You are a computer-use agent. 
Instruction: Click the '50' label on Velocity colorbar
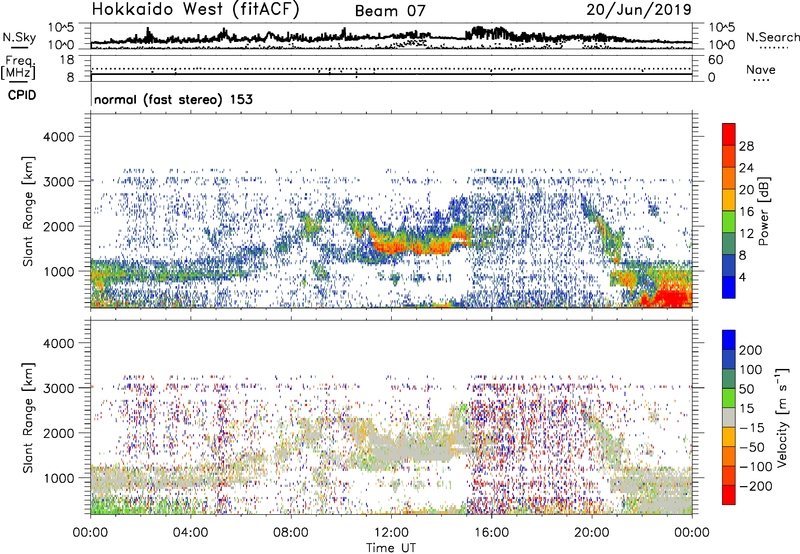tap(746, 389)
